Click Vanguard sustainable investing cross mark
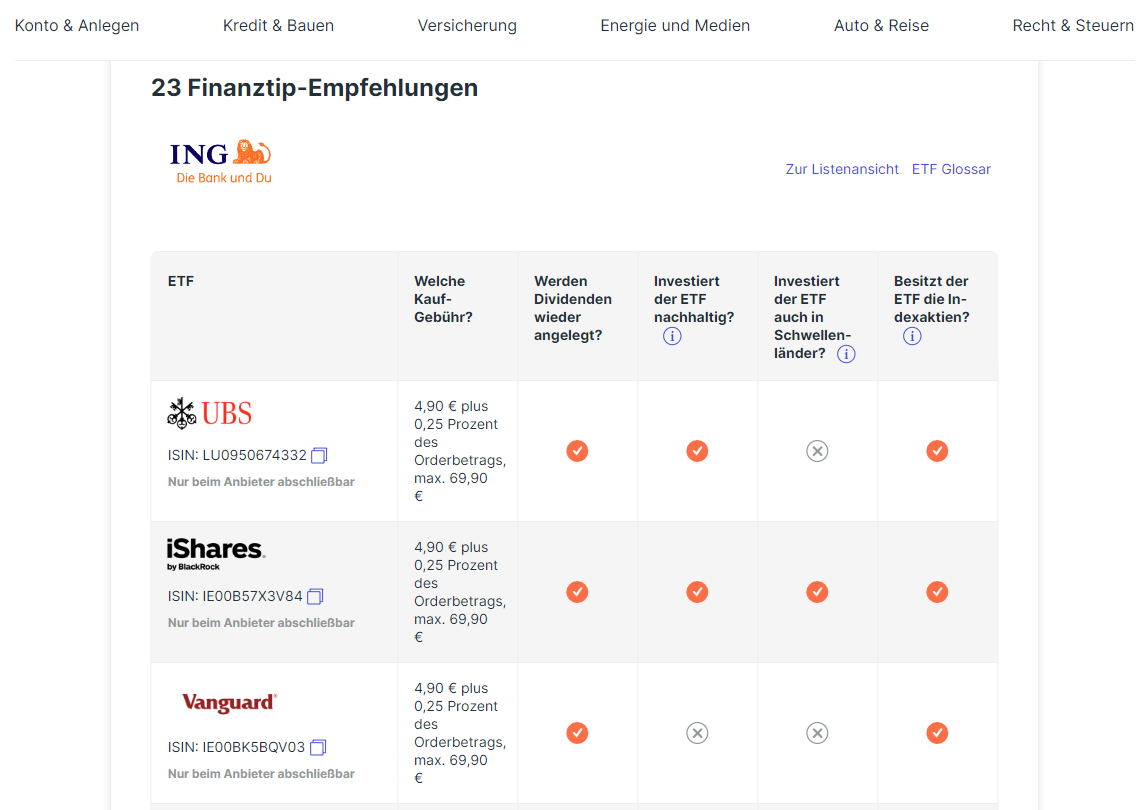1142x810 pixels. 697,733
